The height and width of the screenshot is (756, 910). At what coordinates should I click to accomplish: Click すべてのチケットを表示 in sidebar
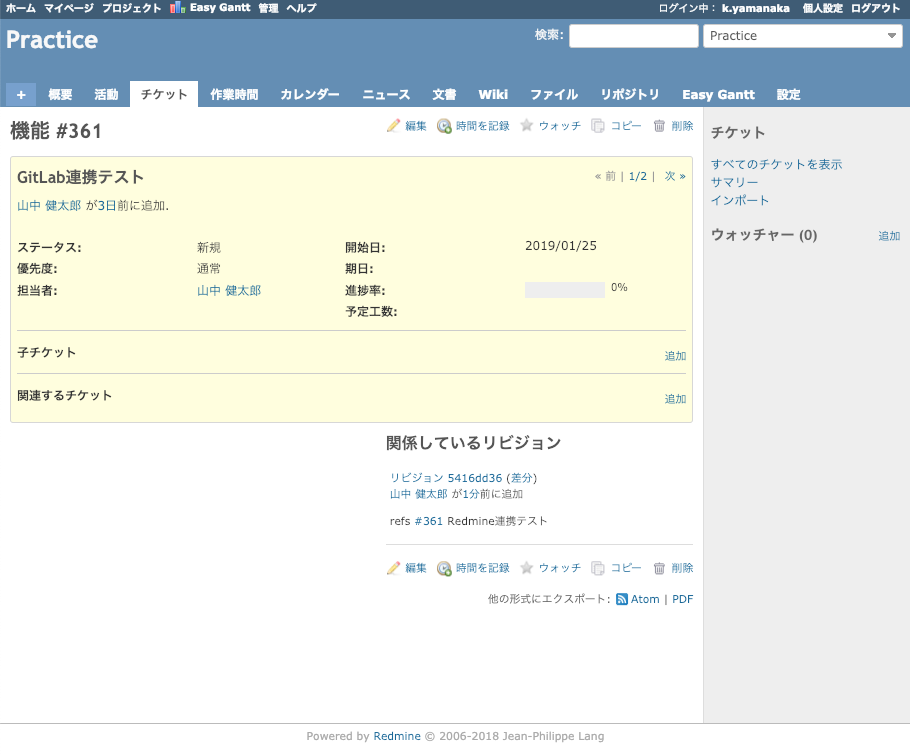[776, 164]
